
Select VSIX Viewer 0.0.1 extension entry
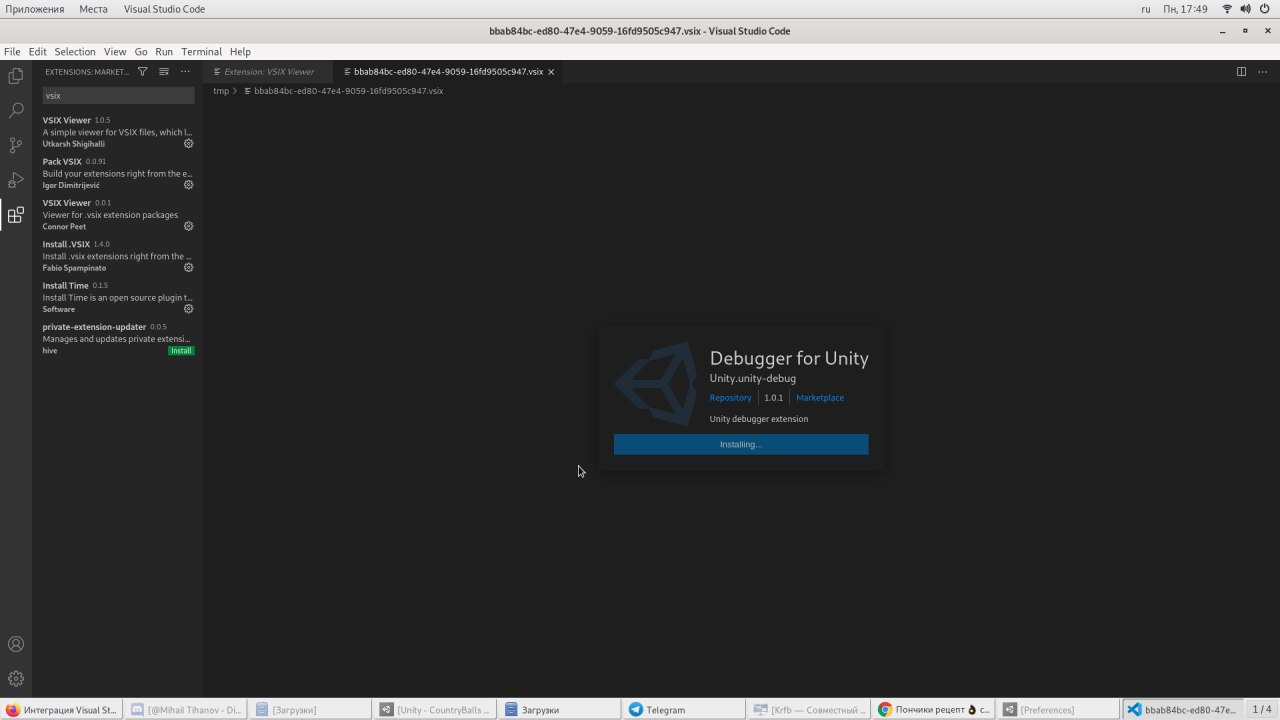click(118, 215)
